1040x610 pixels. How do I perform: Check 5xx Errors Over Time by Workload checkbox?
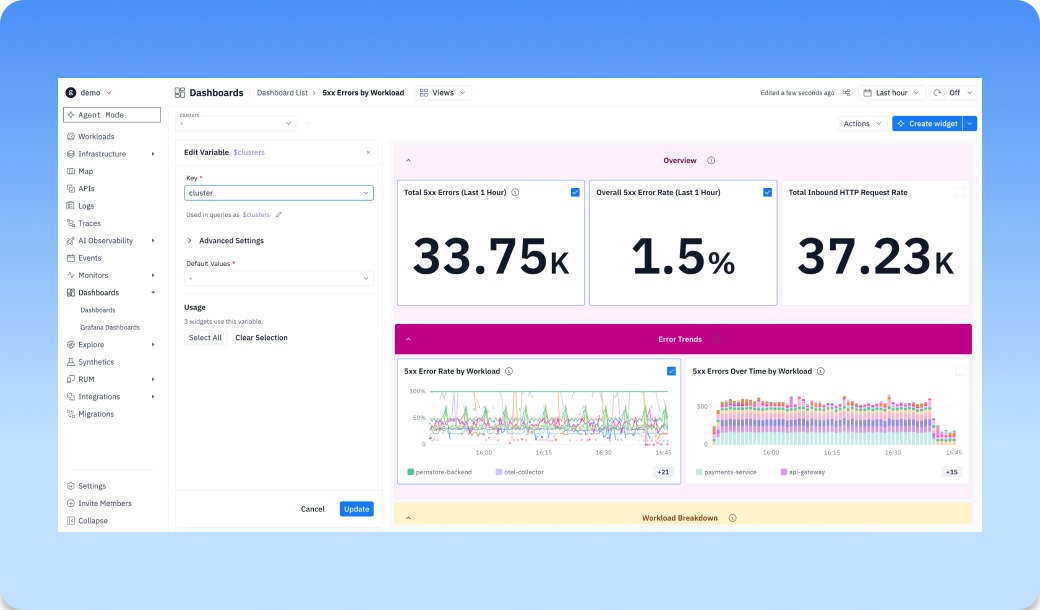click(960, 371)
